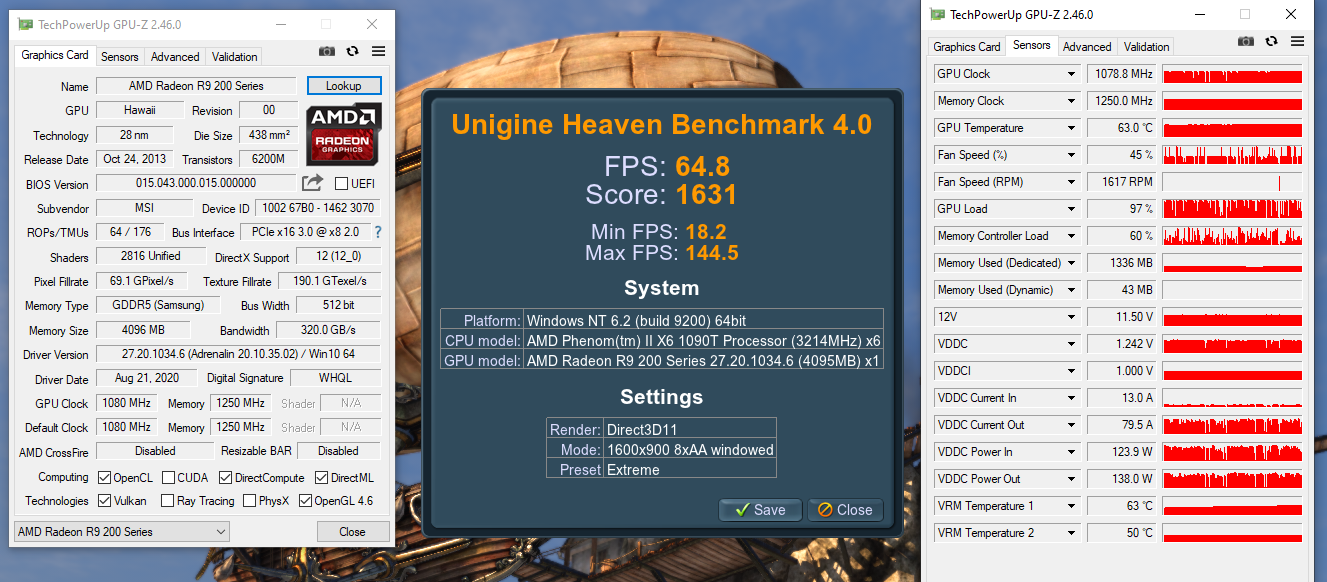Toggle the Vulkan checkbox
The width and height of the screenshot is (1327, 582).
pyautogui.click(x=105, y=501)
